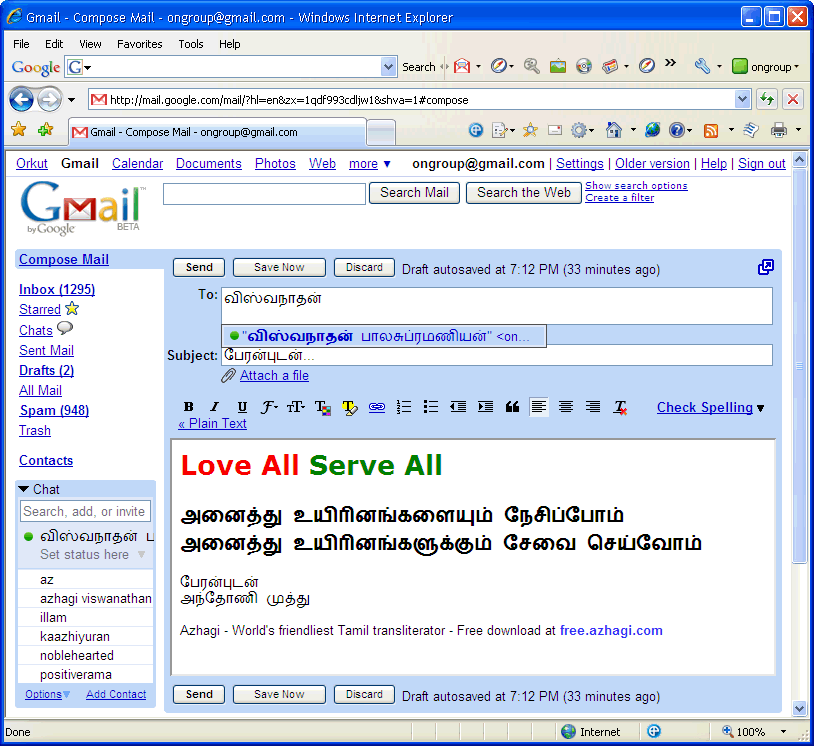Expand the Google toolbar search box dropdown
The width and height of the screenshot is (814, 746).
point(388,66)
